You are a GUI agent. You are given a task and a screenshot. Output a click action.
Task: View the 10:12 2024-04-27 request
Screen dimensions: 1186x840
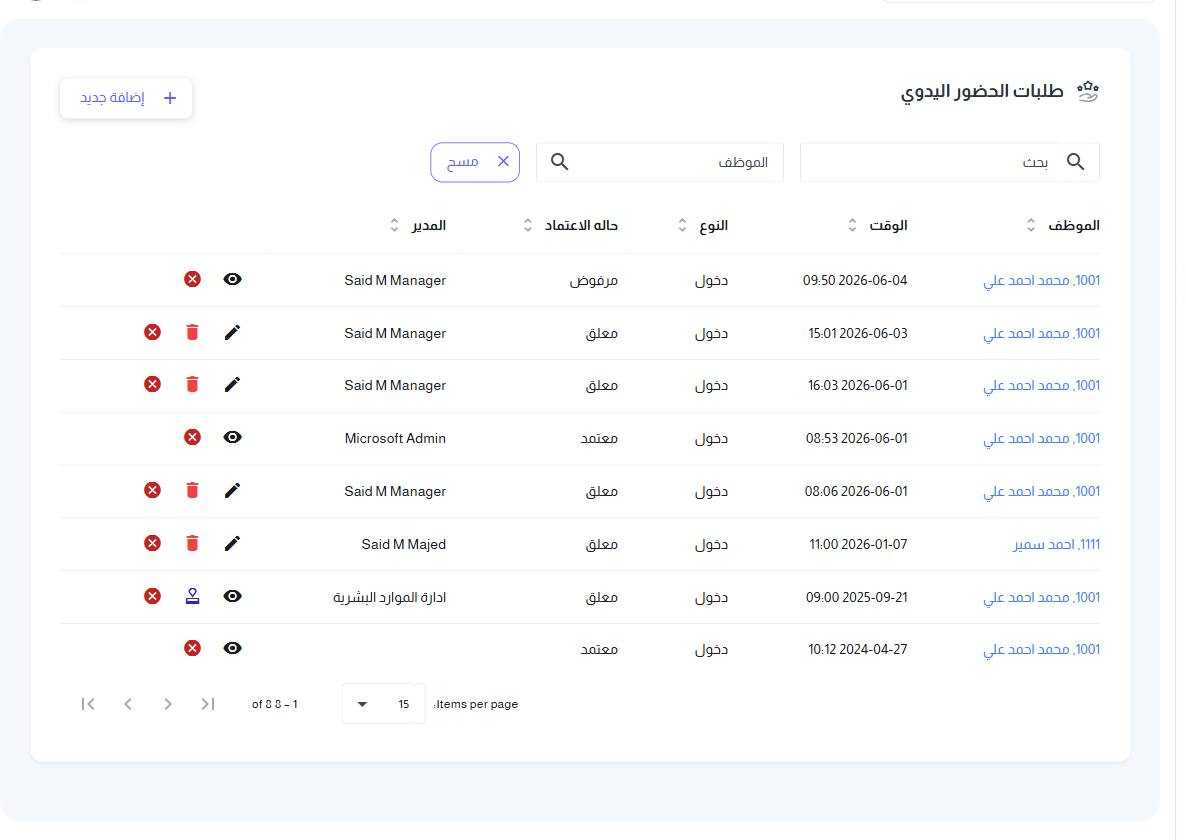(232, 648)
